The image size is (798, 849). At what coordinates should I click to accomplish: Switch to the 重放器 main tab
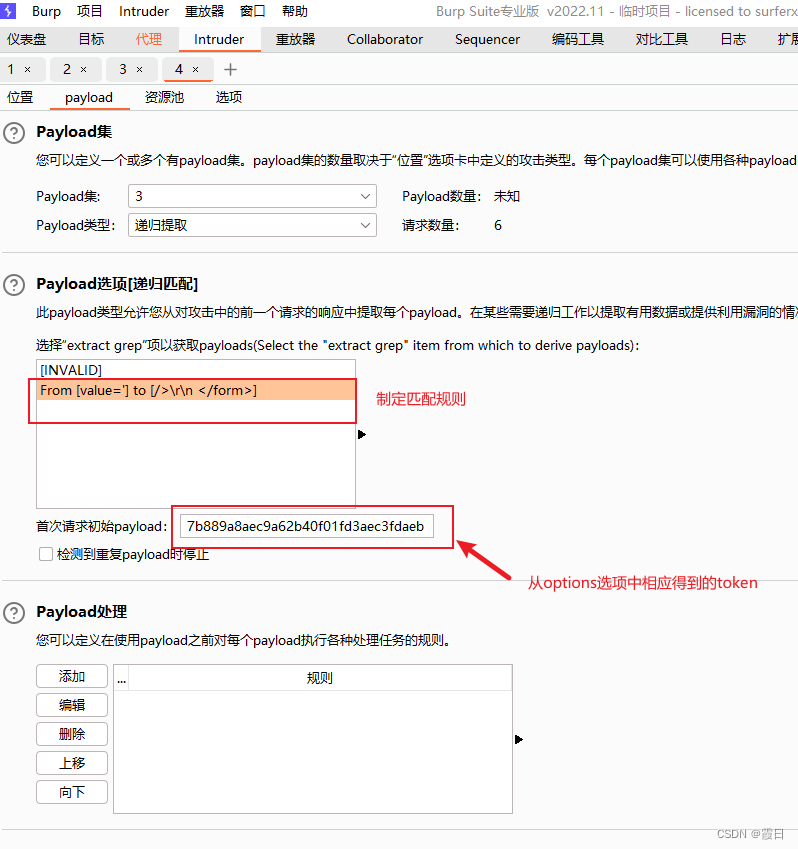click(296, 39)
